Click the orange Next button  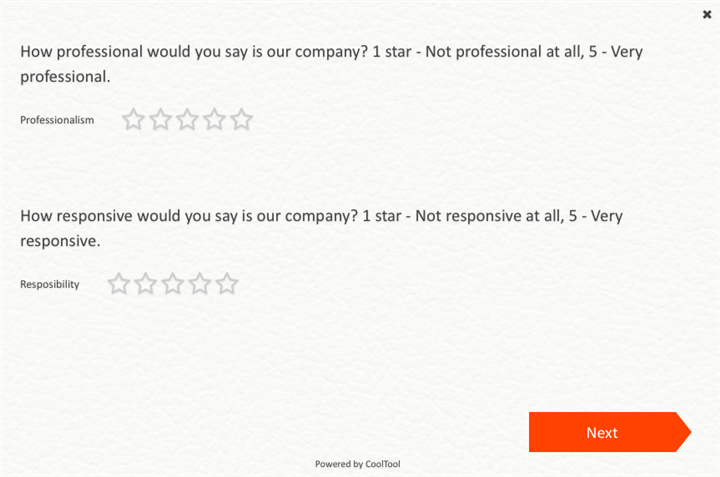pos(602,432)
